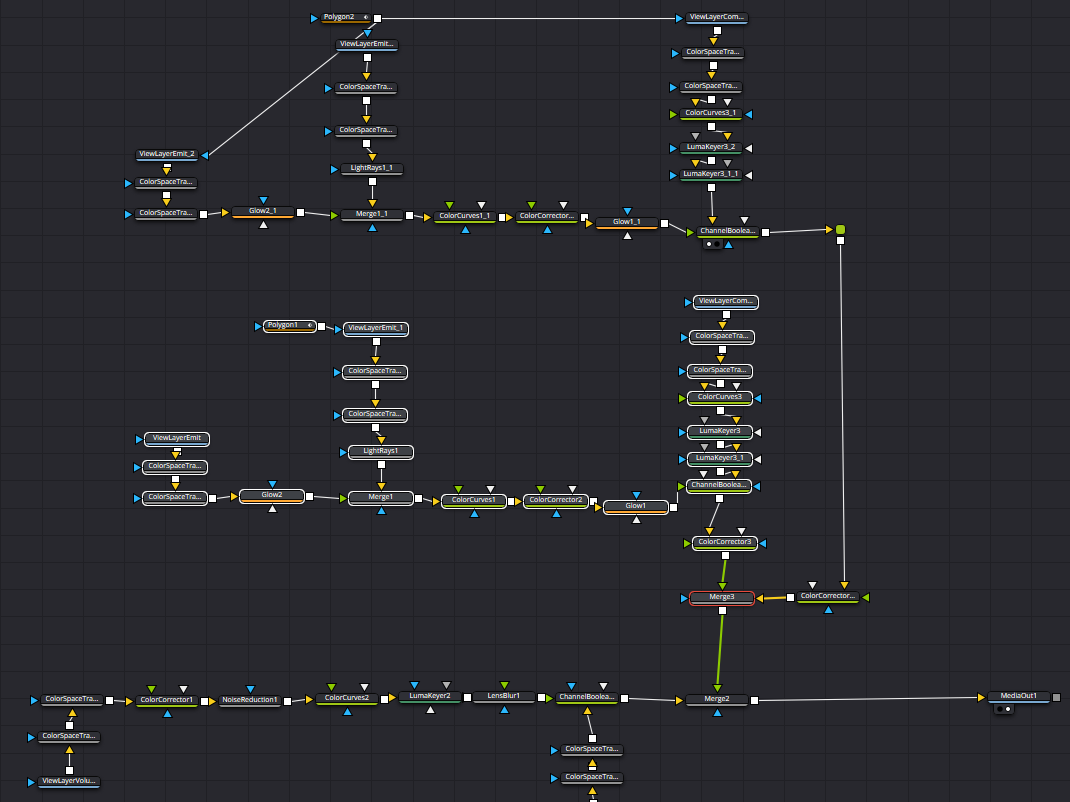This screenshot has height=802, width=1070.
Task: Select the LumaKeyer3_1_1 node
Action: (x=710, y=175)
